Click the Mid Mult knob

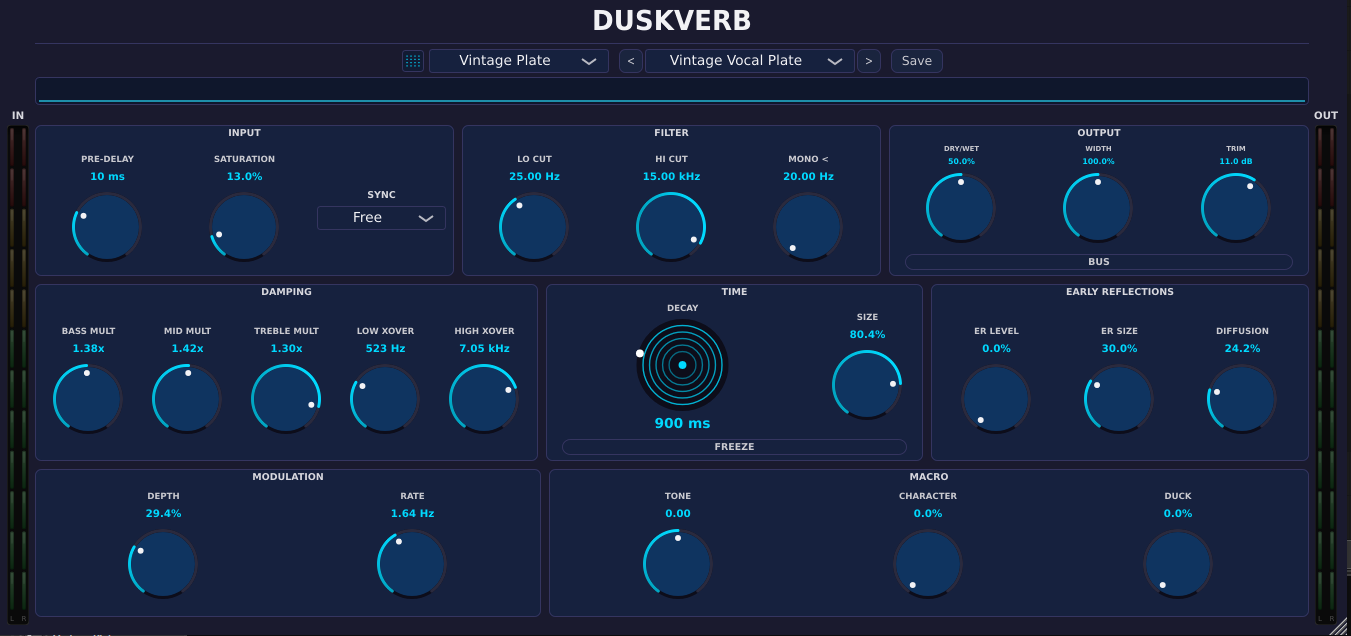coord(187,398)
